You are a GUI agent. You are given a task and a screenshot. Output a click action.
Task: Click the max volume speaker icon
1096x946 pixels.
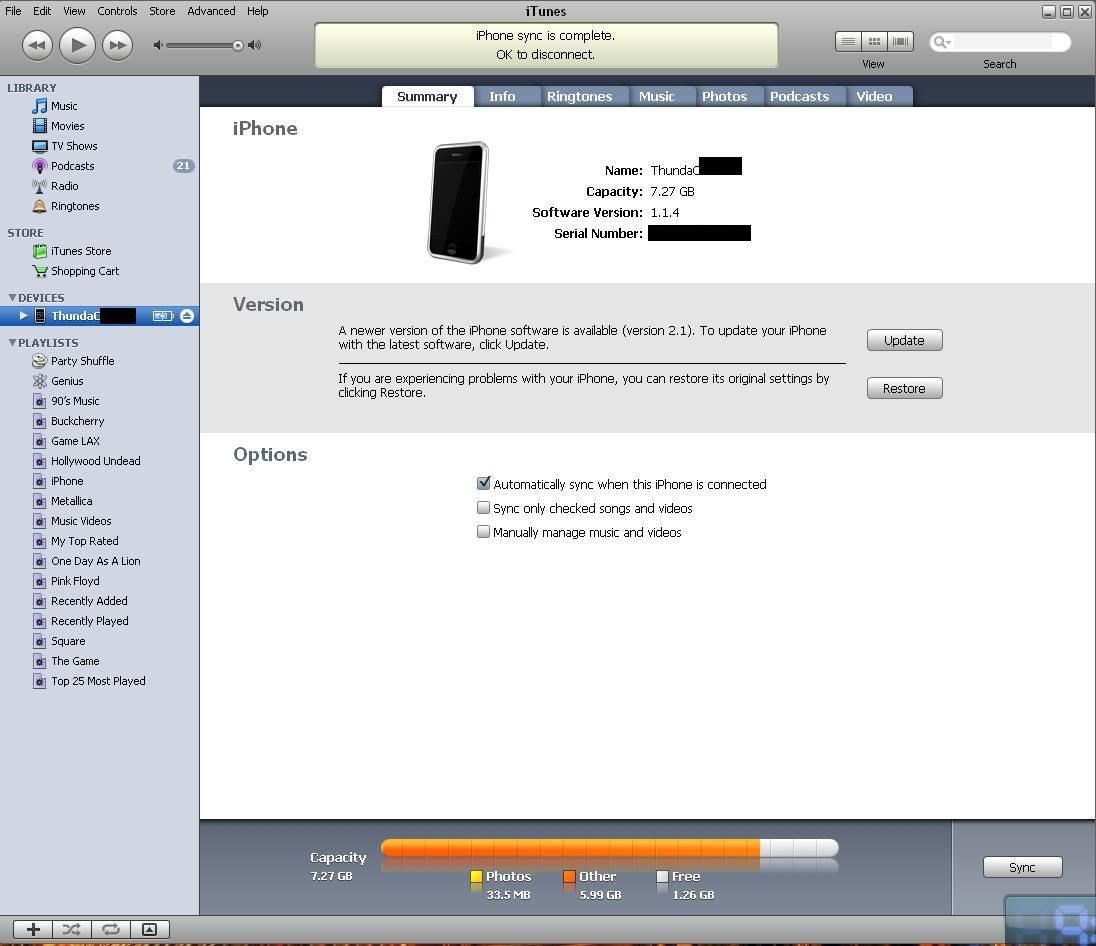coord(255,45)
